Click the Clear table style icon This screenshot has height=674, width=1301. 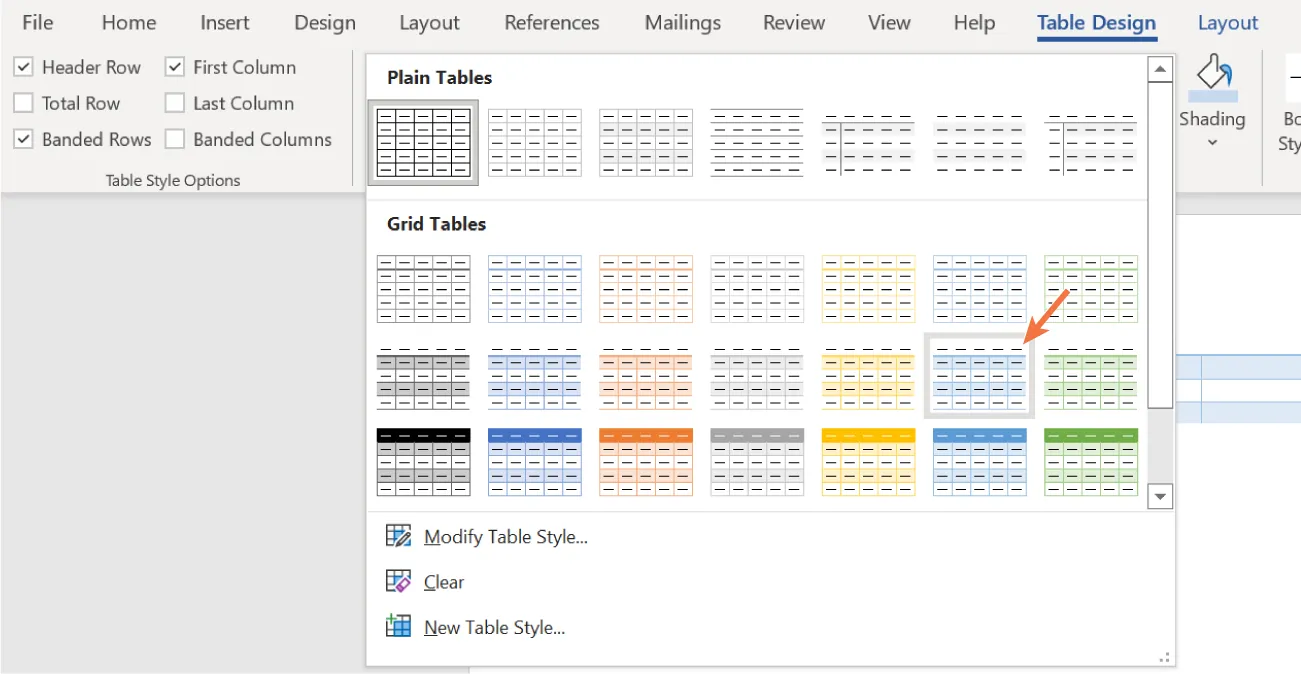(398, 581)
